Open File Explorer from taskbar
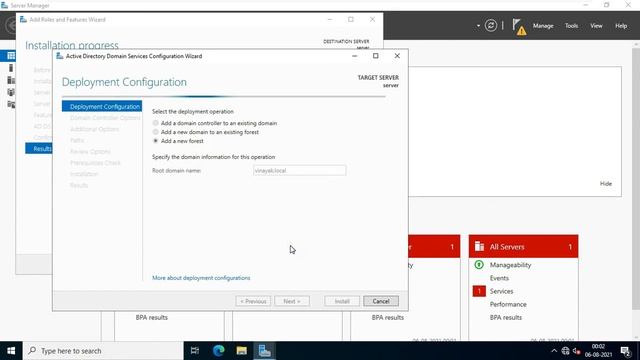Viewport: 640px width, 360px height. coord(242,351)
